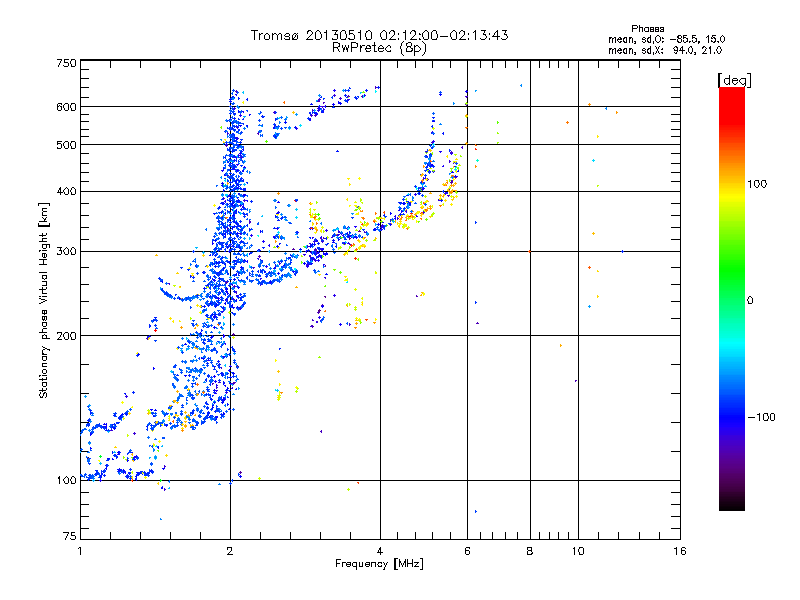Viewport: 800px width, 600px height.
Task: Select the 'mean, sd,O: -85.5, 15.0' line
Action: coord(666,39)
